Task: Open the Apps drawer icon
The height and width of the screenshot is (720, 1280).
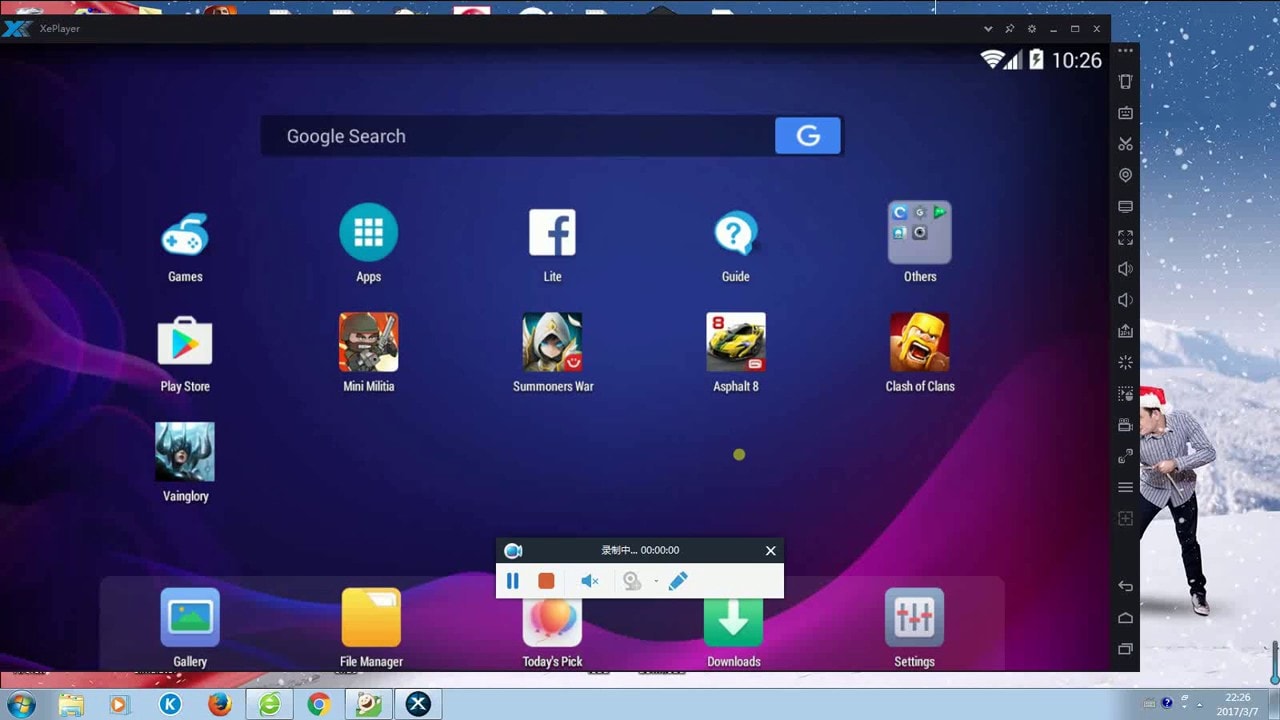Action: tap(368, 232)
